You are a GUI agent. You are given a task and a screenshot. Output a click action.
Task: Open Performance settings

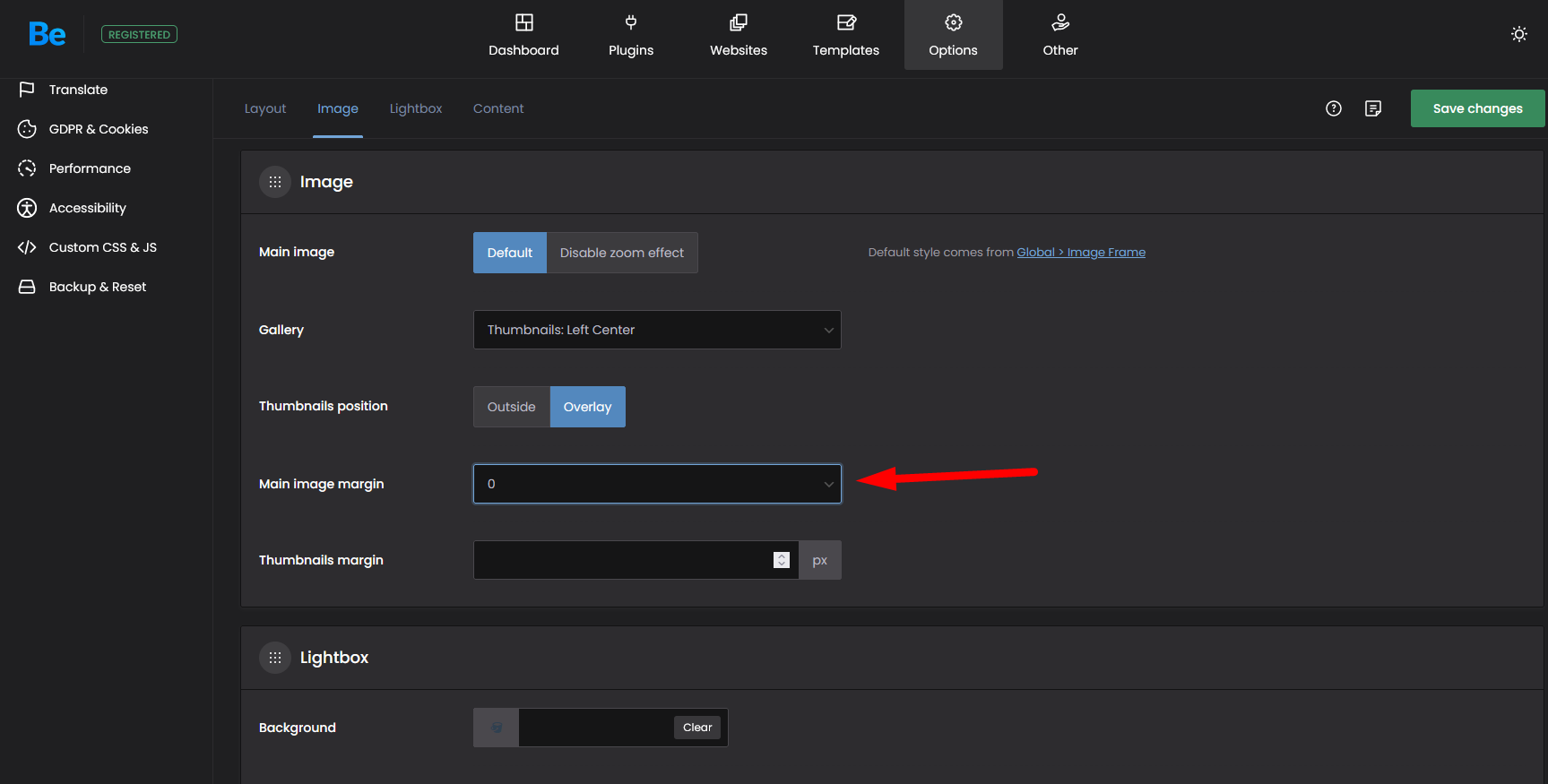click(x=90, y=168)
